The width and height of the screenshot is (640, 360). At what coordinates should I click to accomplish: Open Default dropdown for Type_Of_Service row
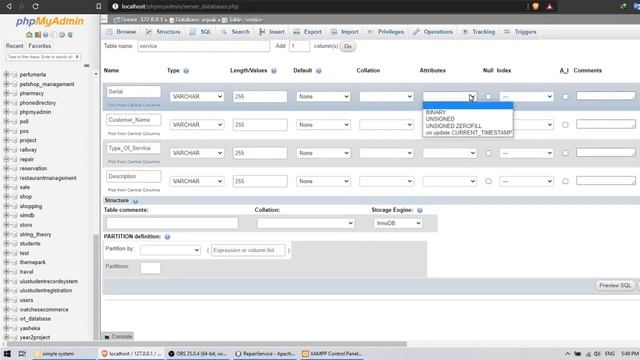pos(323,153)
